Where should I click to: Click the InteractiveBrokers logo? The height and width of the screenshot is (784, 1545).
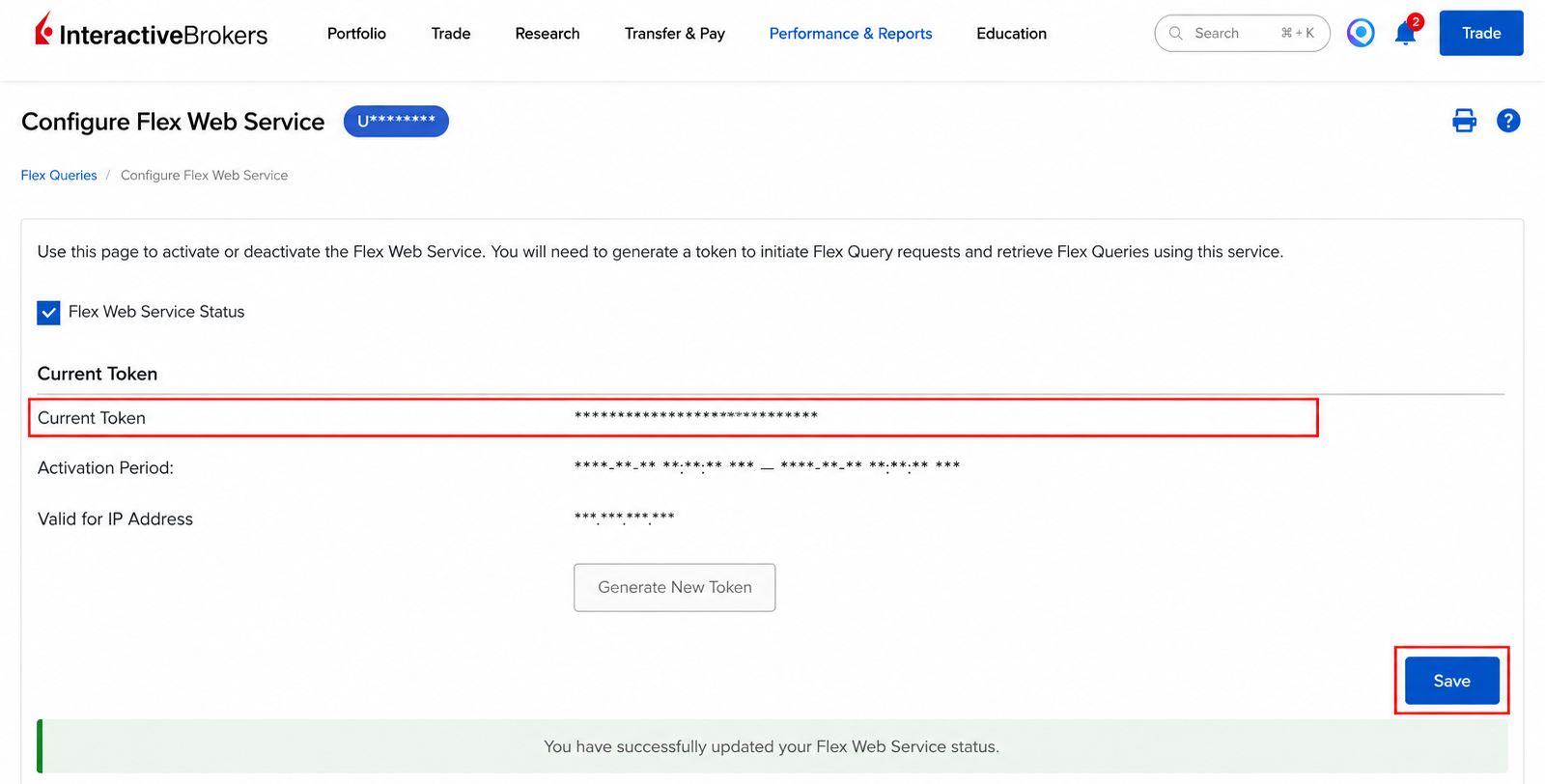pos(151,32)
